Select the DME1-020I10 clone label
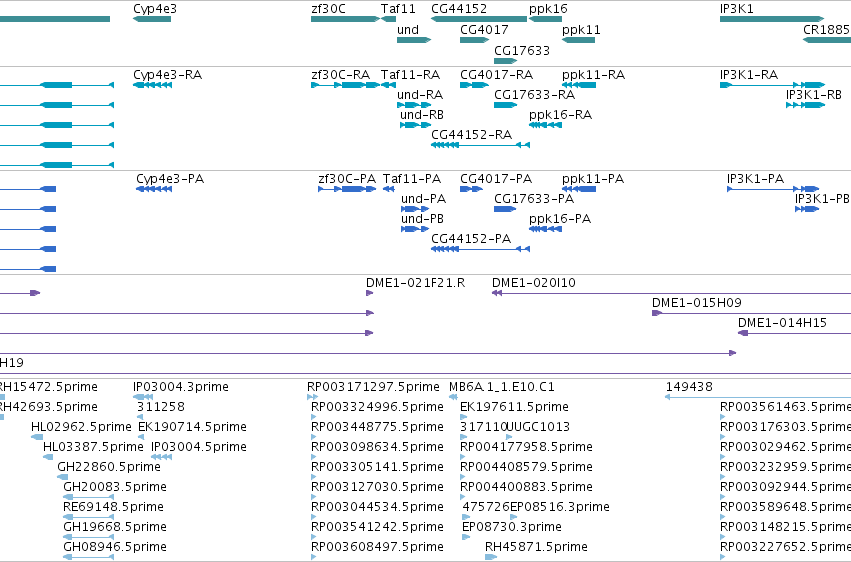This screenshot has height=562, width=851. tap(534, 283)
